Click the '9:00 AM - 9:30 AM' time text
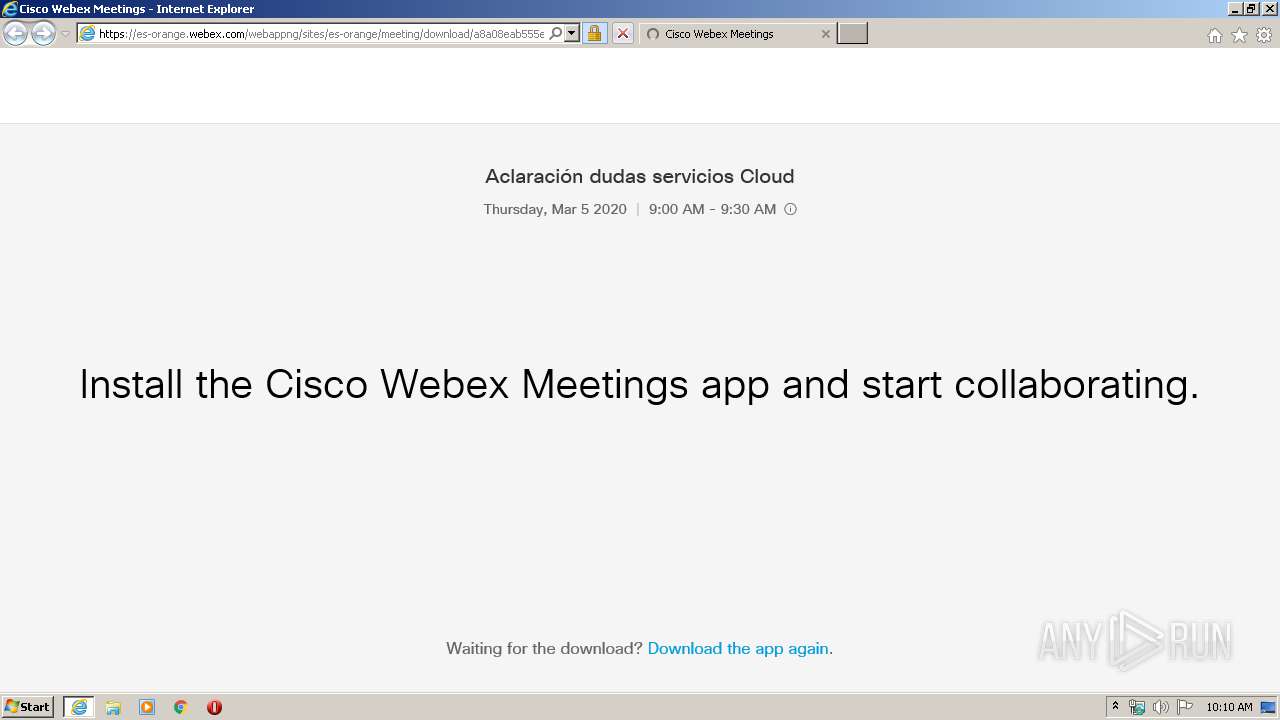This screenshot has height=720, width=1280. (x=712, y=209)
